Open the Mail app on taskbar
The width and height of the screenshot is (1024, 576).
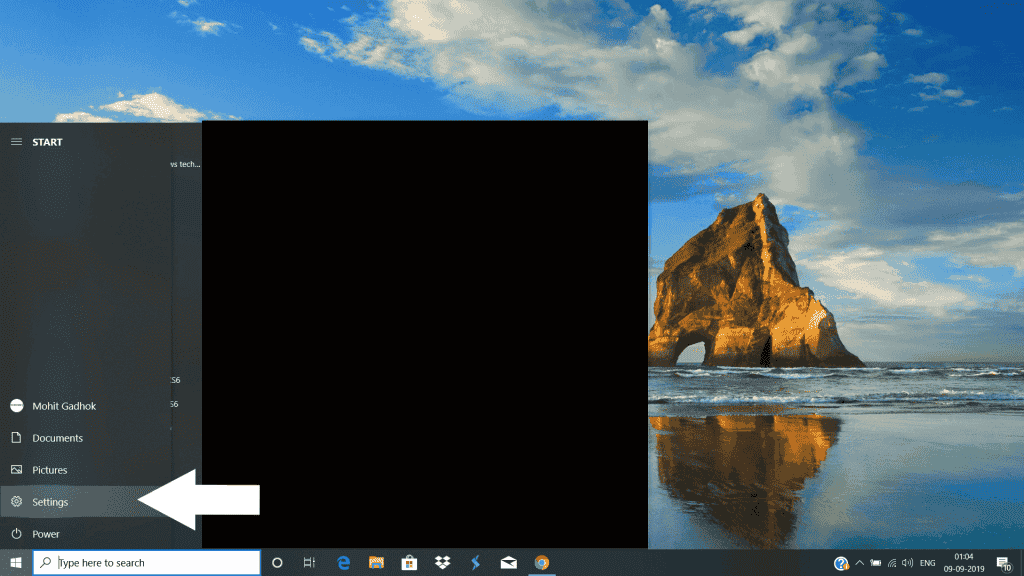508,563
